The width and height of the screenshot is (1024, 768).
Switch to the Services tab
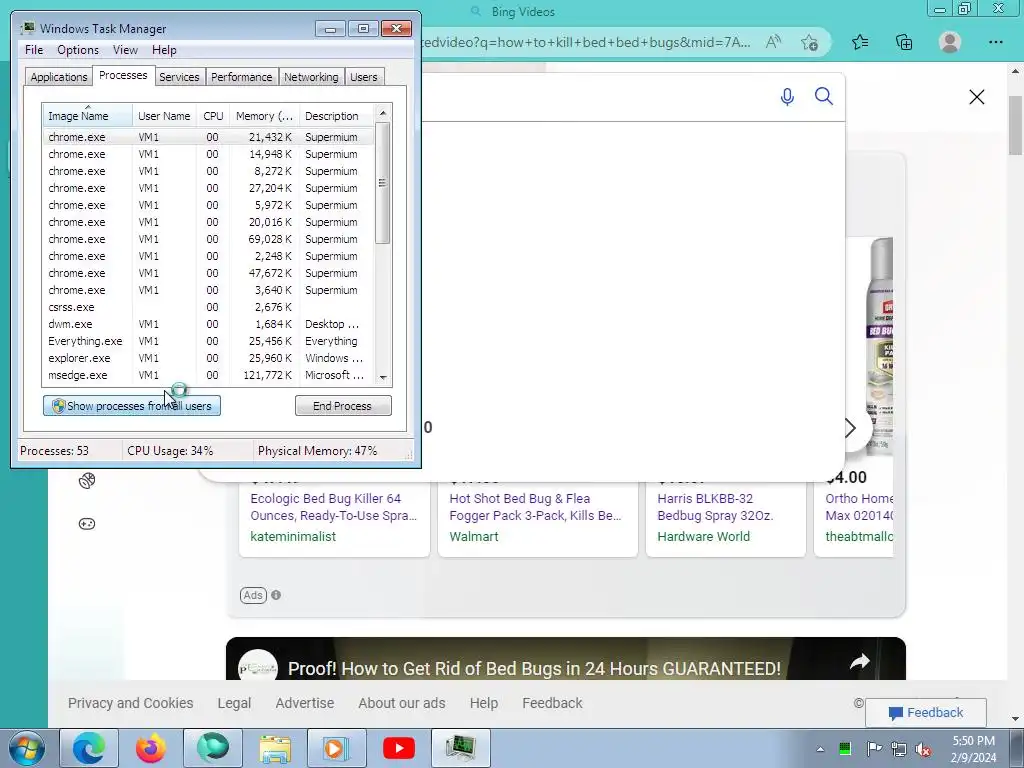[x=179, y=76]
